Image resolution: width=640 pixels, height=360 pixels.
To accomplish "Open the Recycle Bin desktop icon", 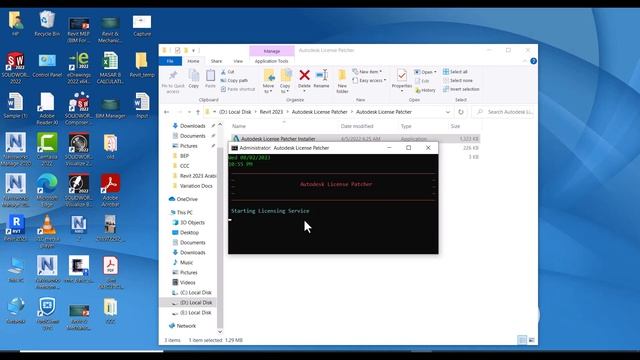I will pos(47,24).
